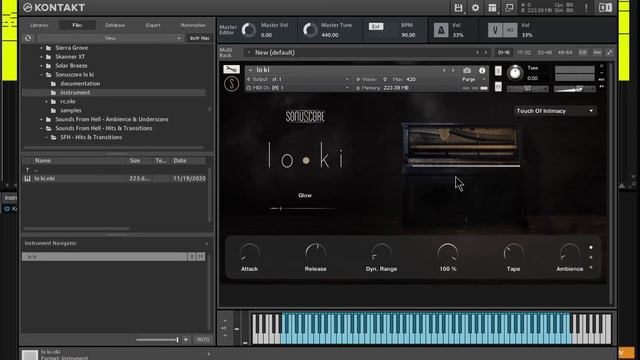Toggle the AUX sends button

[597, 53]
